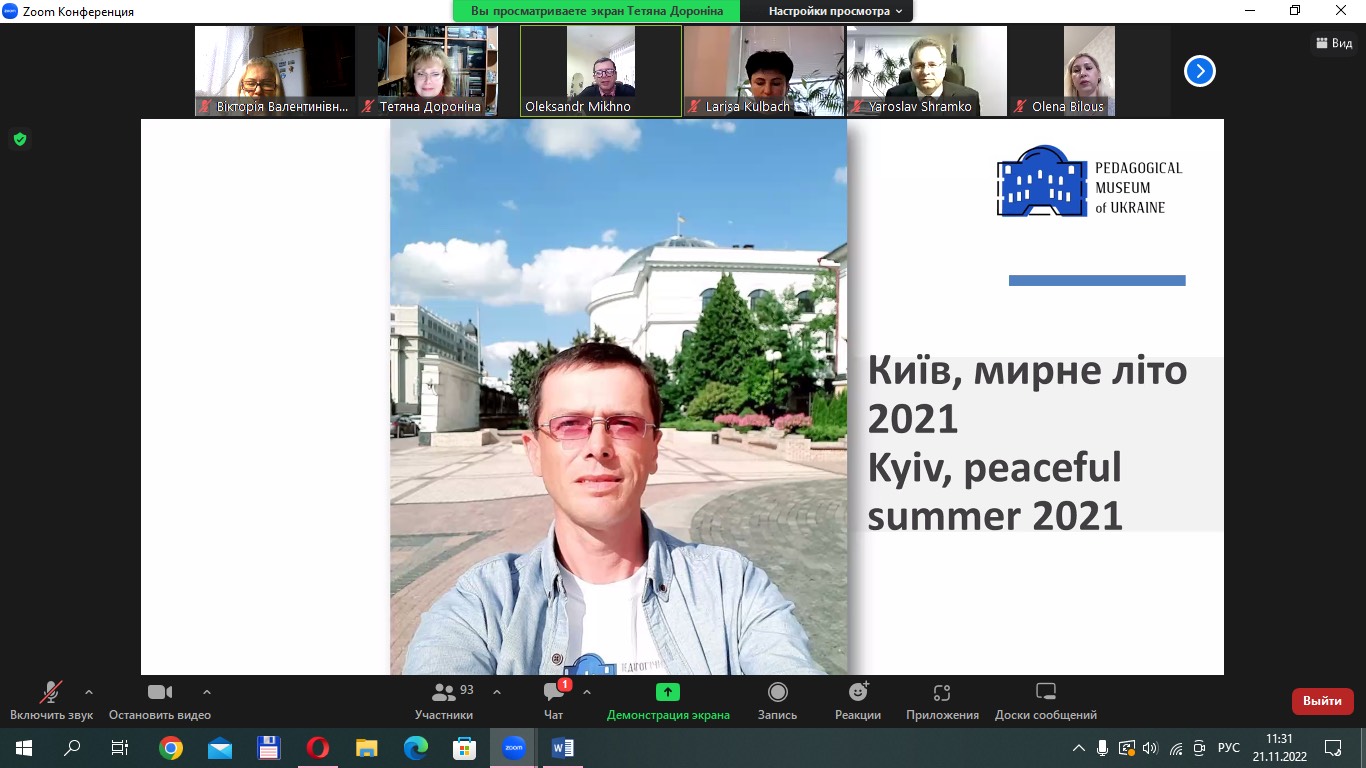The image size is (1366, 768).
Task: Expand the Participants options chevron
Action: point(497,692)
